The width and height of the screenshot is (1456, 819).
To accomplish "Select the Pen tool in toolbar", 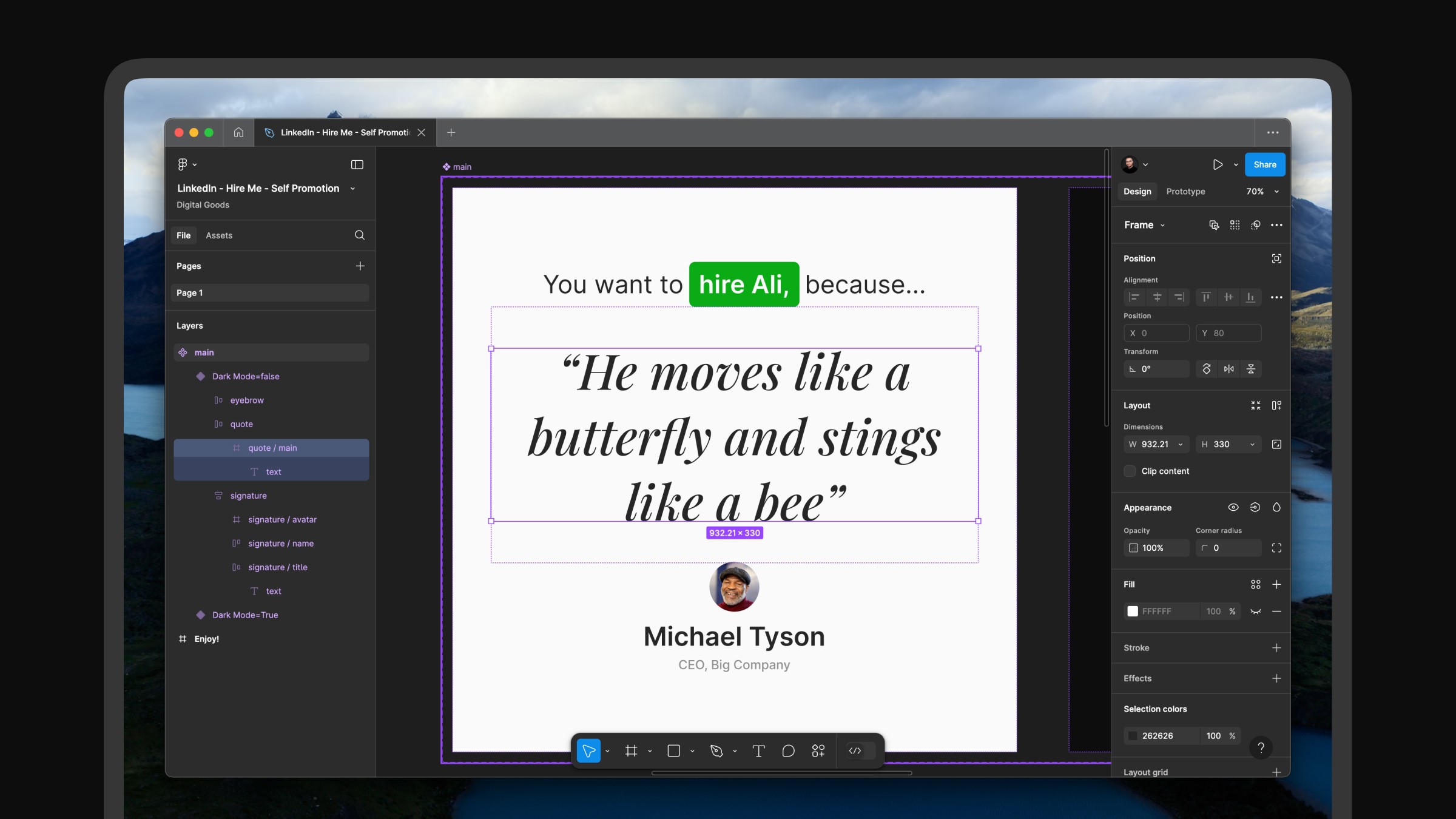I will [716, 751].
